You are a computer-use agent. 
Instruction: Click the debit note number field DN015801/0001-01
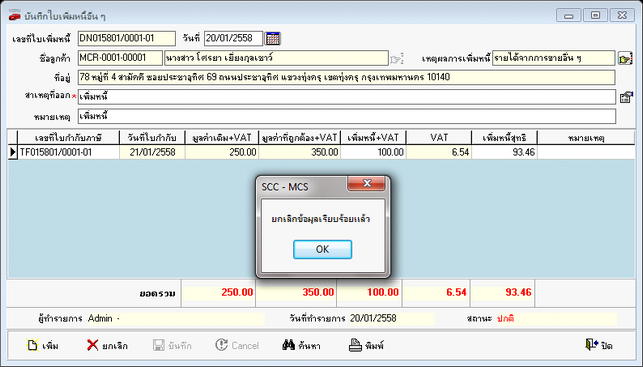(127, 39)
